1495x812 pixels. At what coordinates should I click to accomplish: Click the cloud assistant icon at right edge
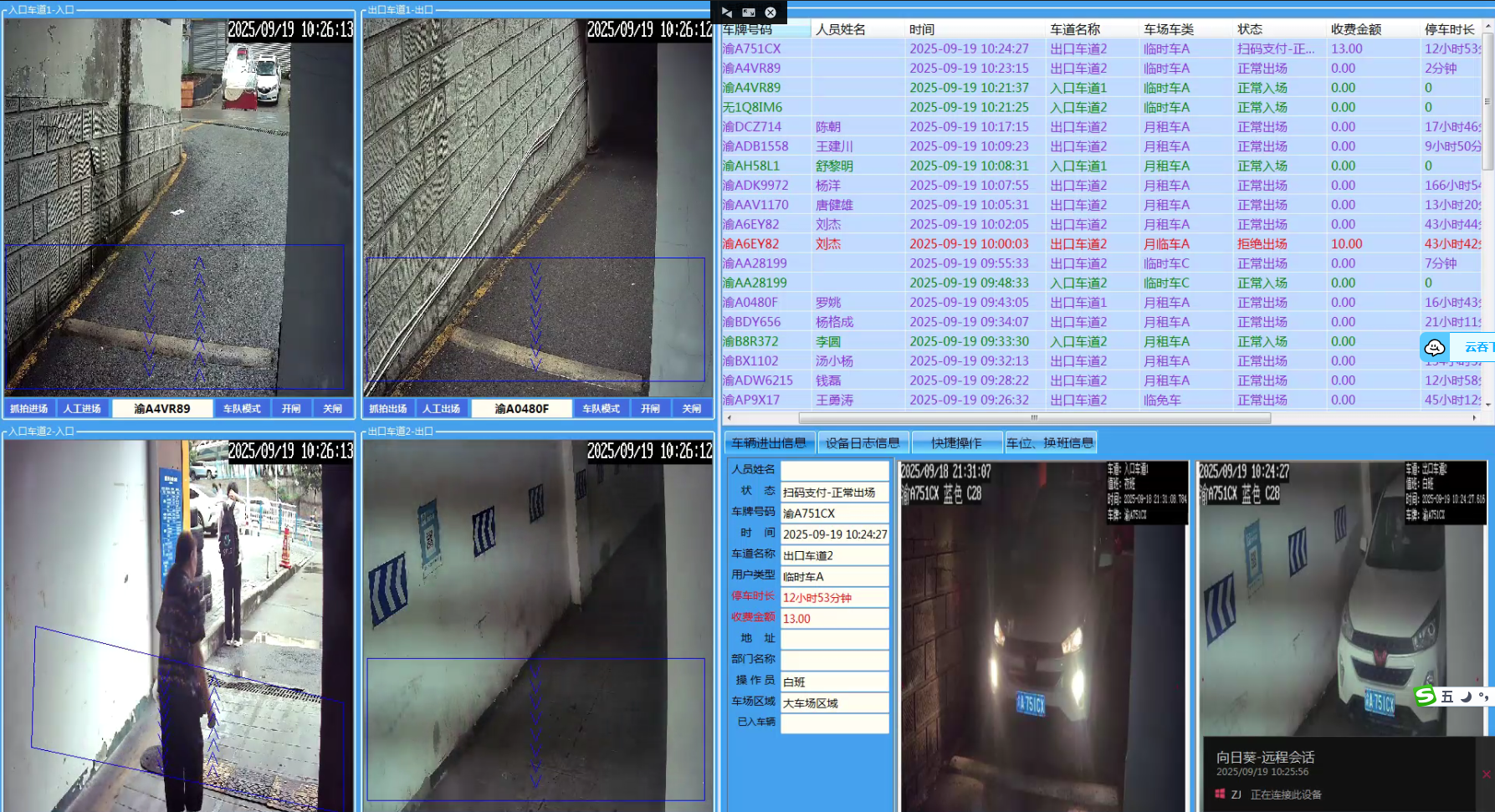[x=1435, y=347]
